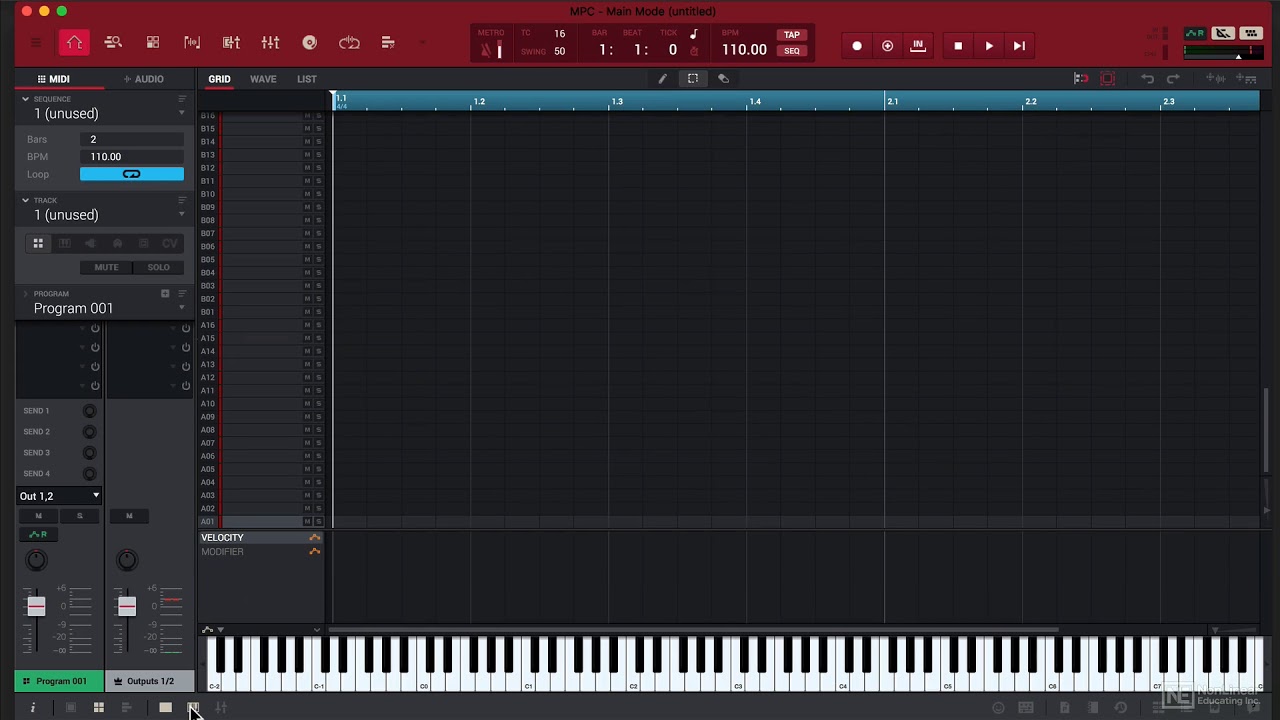Select the pencil draw tool
The width and height of the screenshot is (1280, 720).
[x=662, y=79]
